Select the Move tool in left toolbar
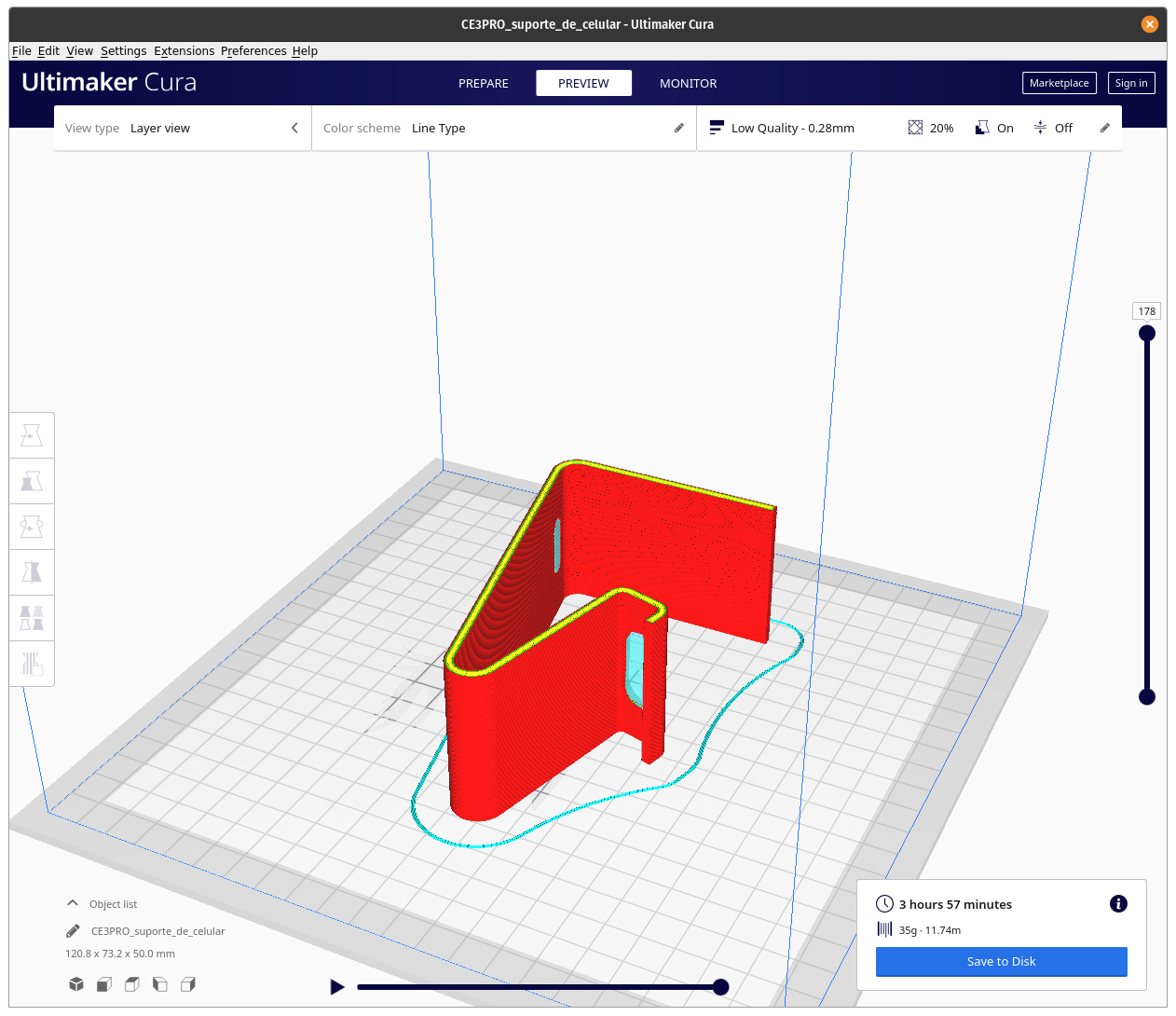 (32, 435)
